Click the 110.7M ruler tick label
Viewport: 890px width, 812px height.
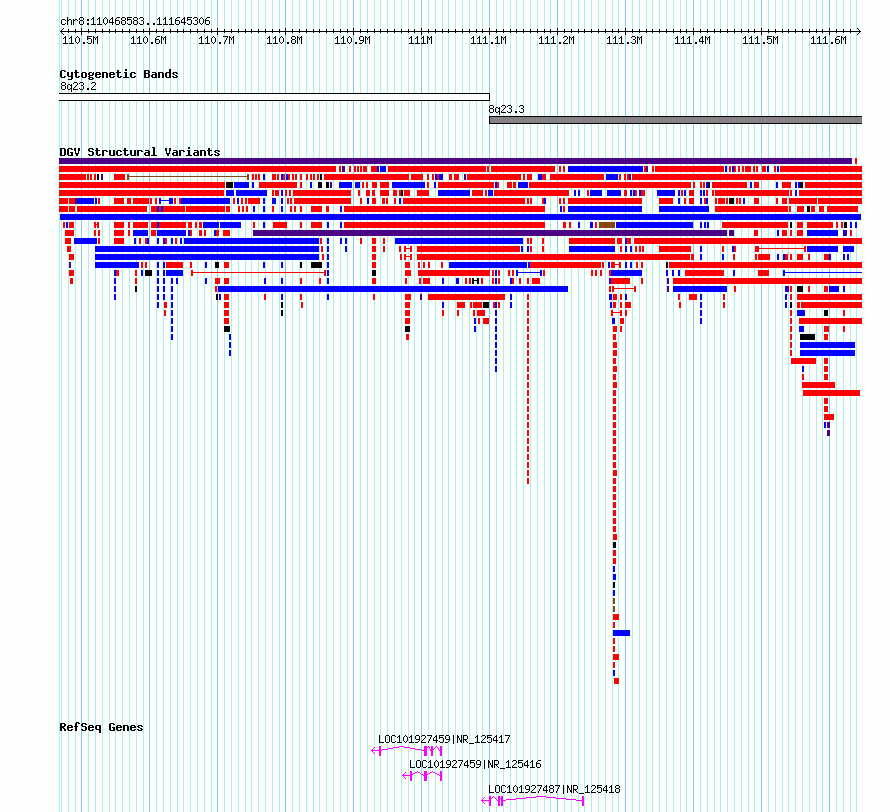pos(216,40)
